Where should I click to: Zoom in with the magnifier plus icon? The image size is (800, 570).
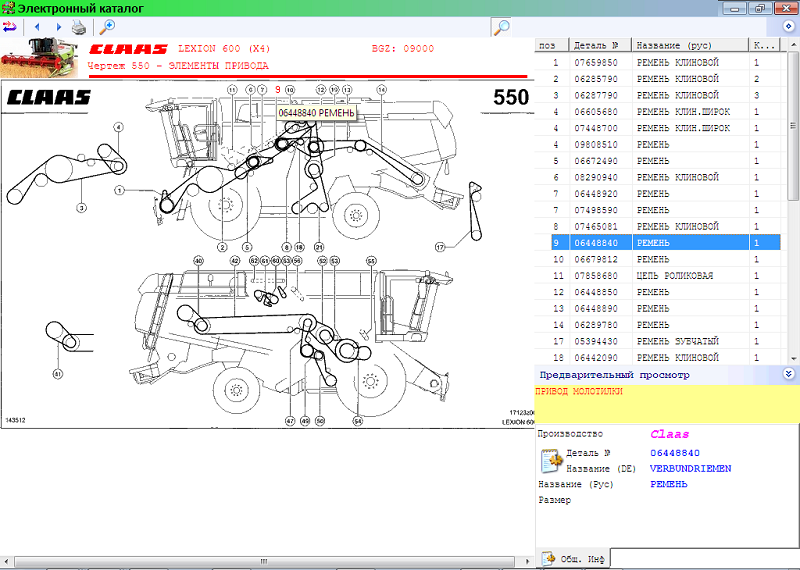click(x=107, y=27)
